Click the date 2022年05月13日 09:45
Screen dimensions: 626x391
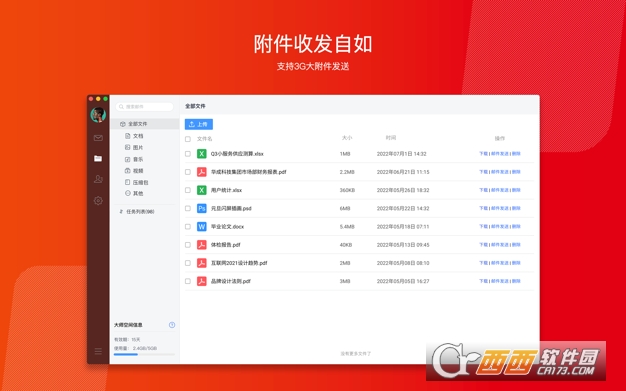pos(403,245)
